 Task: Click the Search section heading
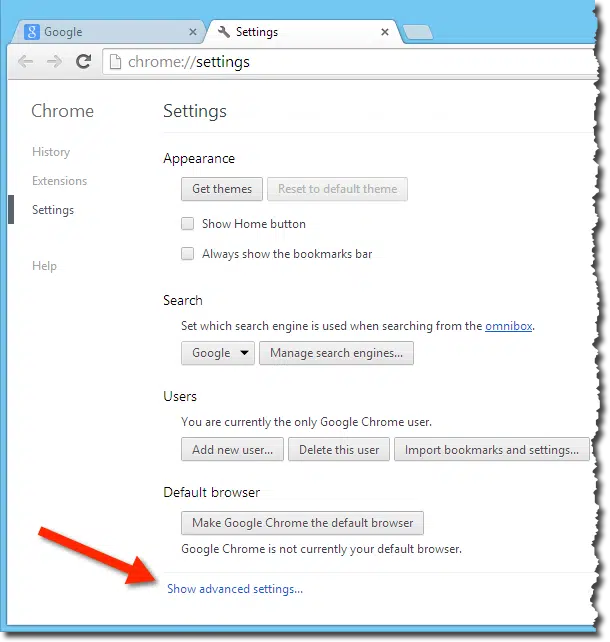point(183,300)
